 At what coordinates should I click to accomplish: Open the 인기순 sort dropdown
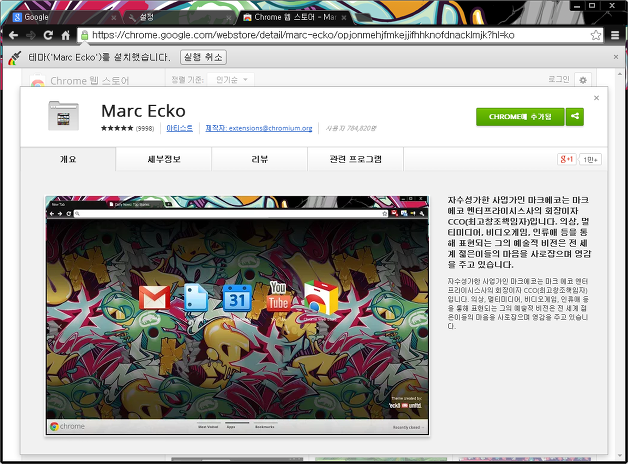[231, 80]
